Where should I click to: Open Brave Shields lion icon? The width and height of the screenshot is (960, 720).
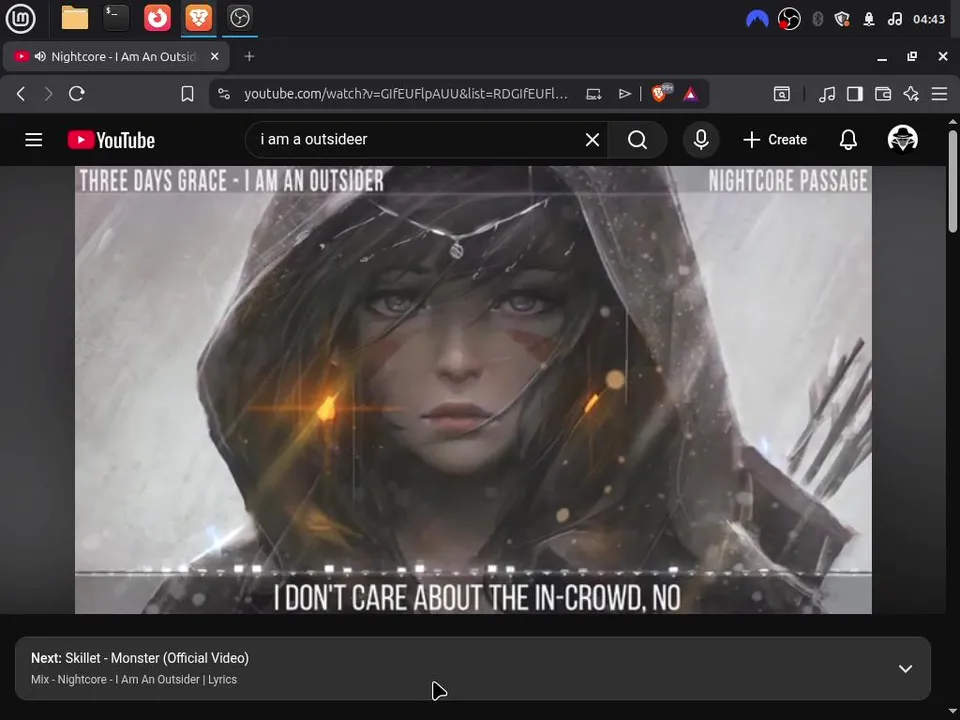pos(659,94)
